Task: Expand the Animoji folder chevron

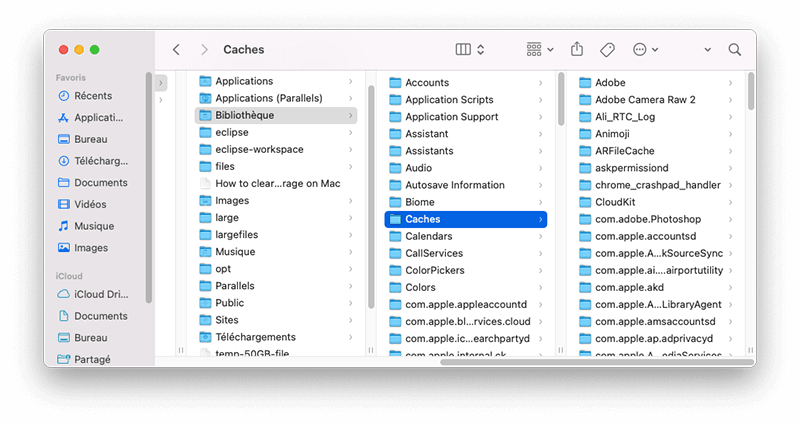Action: [731, 134]
